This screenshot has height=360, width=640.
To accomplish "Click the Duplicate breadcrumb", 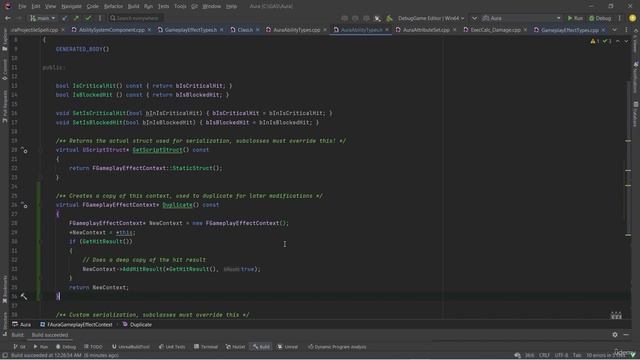I will point(137,325).
